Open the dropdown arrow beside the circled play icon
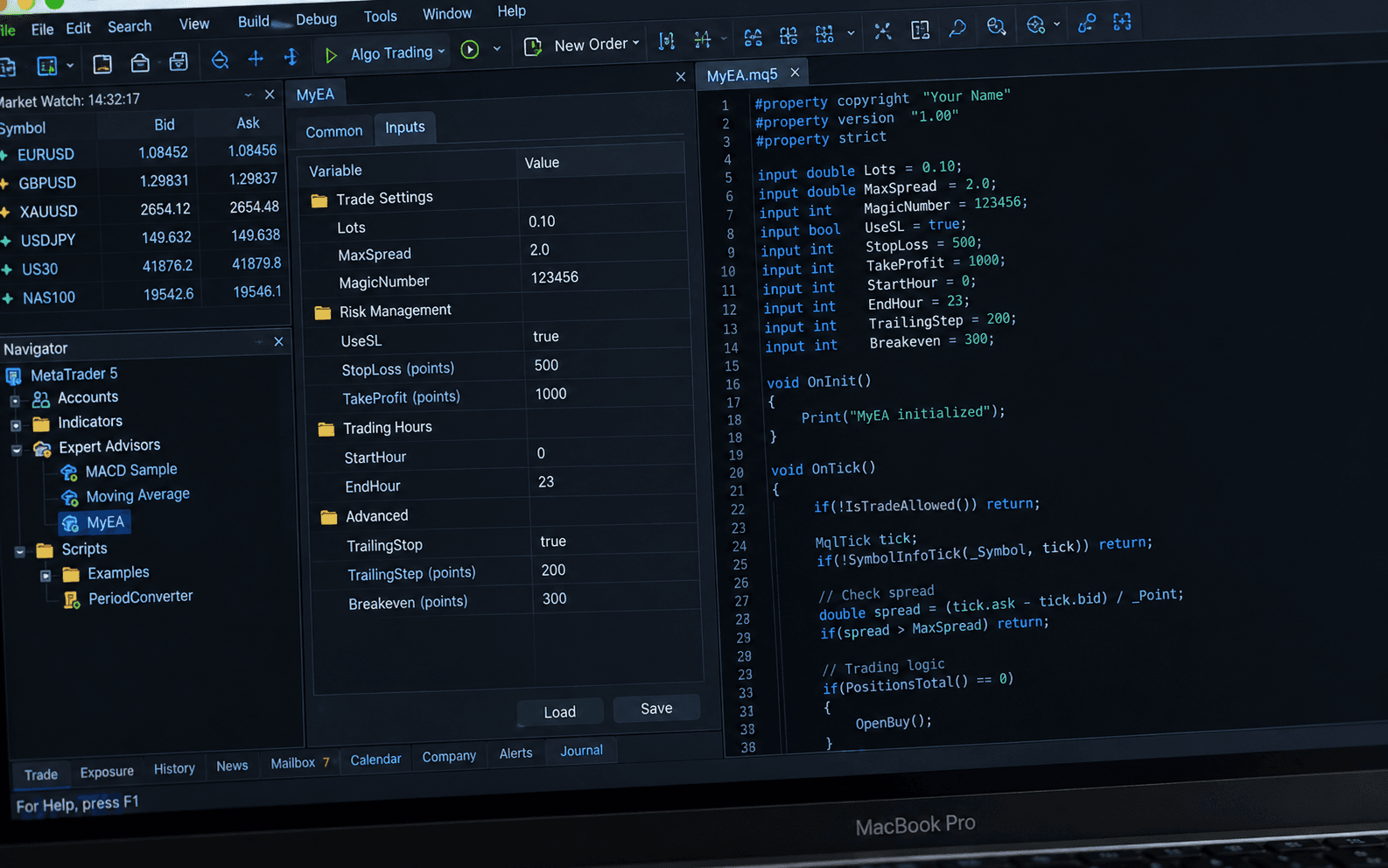This screenshot has height=868, width=1388. click(497, 49)
